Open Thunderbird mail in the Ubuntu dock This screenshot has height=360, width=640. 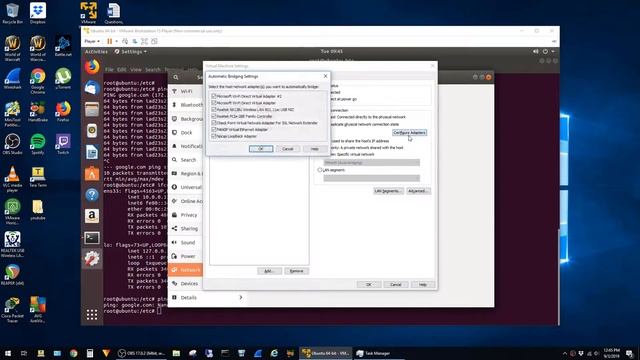click(92, 88)
